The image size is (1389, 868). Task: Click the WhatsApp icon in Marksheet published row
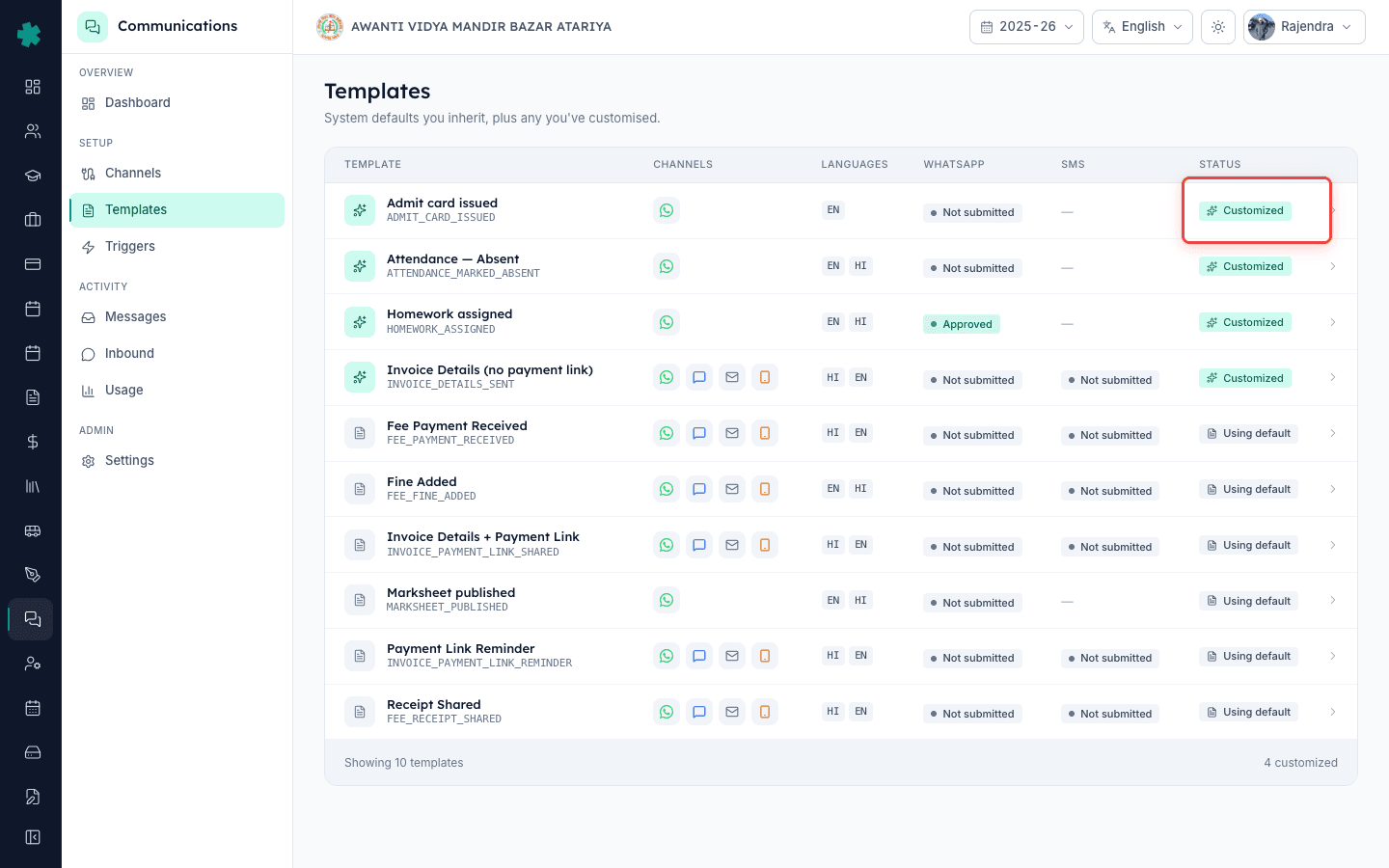tap(667, 600)
